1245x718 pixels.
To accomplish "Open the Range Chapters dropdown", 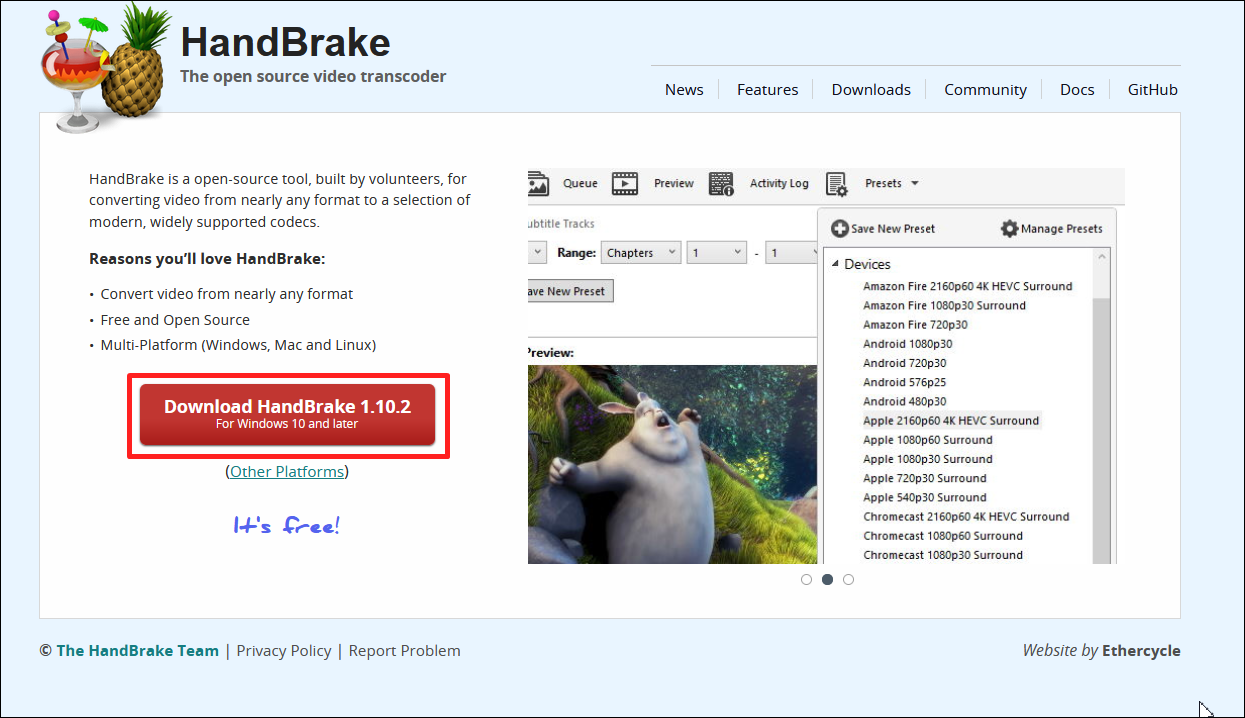I will pyautogui.click(x=642, y=253).
